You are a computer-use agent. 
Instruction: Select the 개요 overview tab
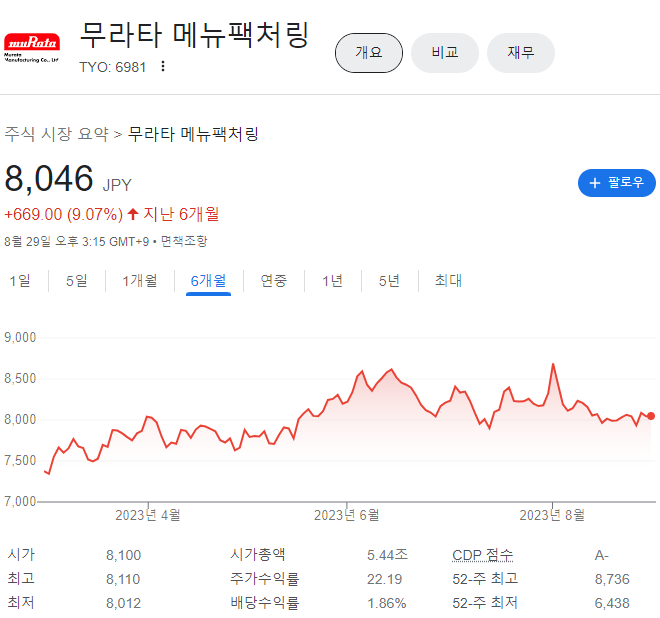(x=369, y=53)
